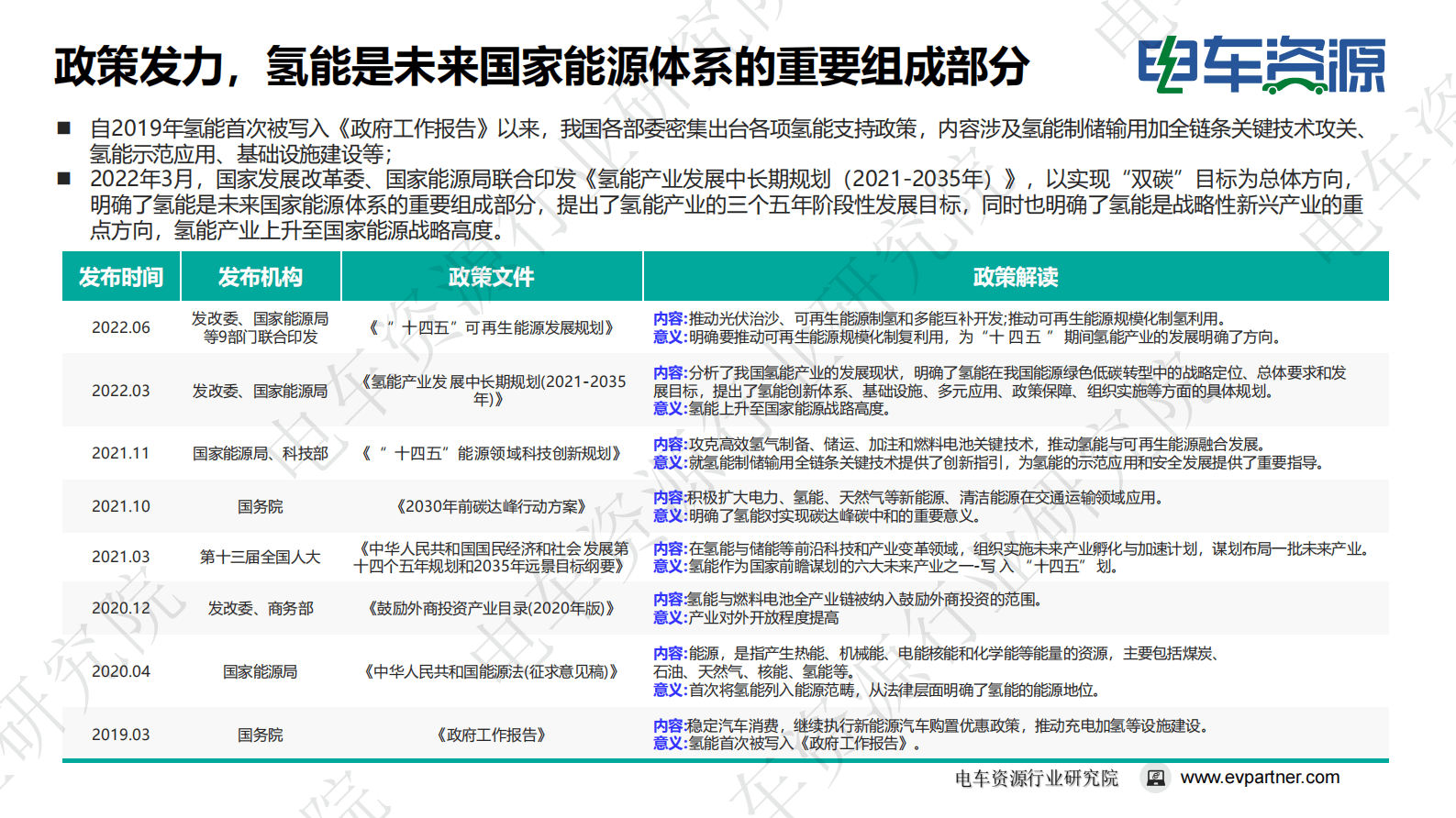Click the 2030年前碳达峰行动方案 policy title

492,506
